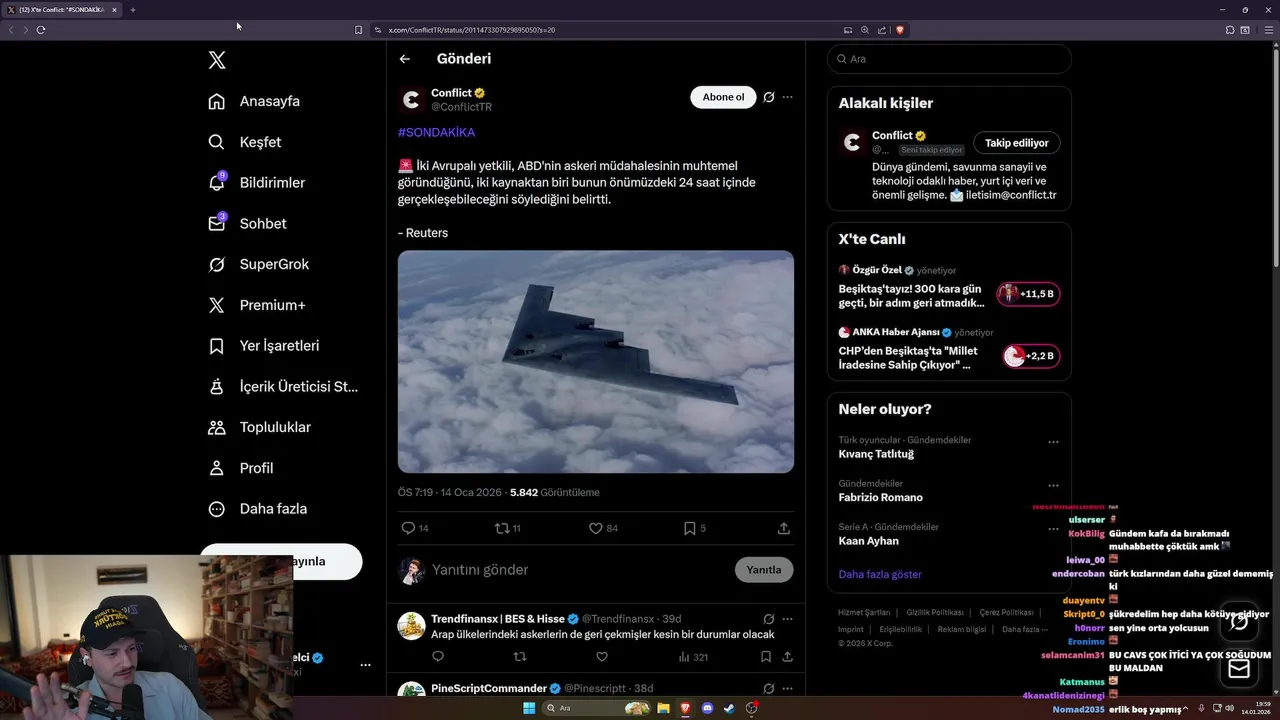Share the Trendfinansx comment

point(788,657)
